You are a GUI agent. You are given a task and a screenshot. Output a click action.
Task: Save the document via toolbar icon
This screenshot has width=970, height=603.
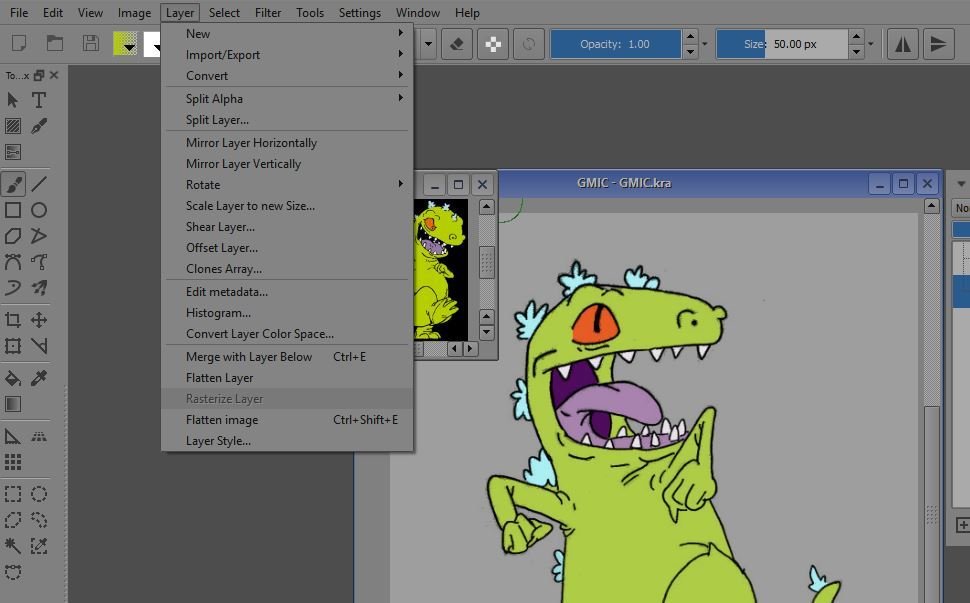point(91,43)
